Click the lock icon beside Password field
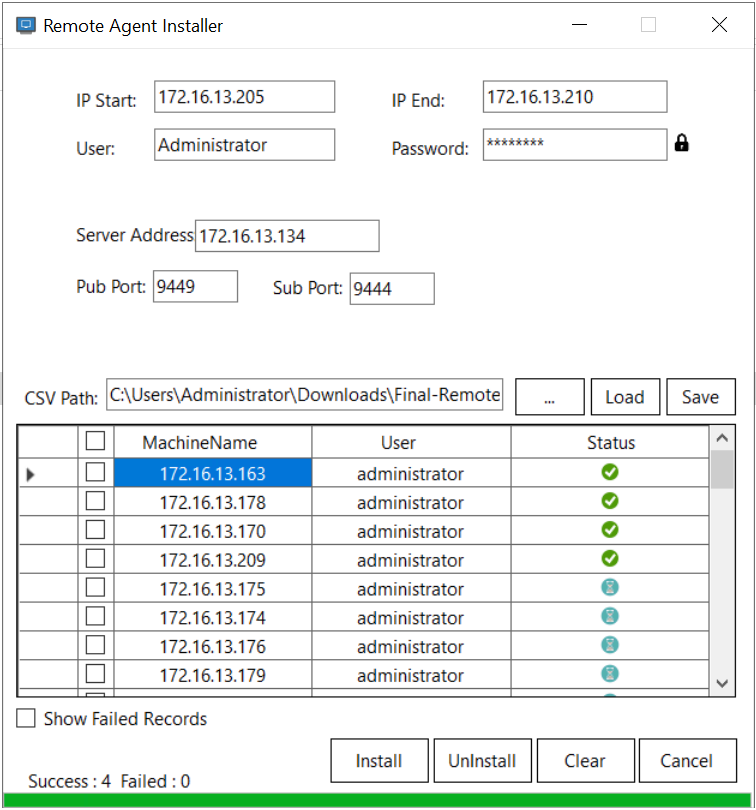Screen dimensions: 756x810 click(x=681, y=143)
